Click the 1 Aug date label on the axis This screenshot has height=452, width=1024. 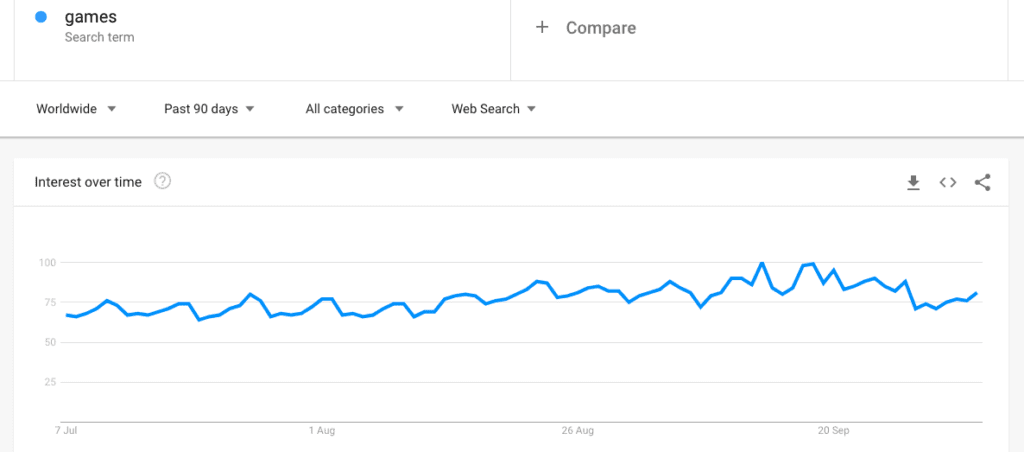(322, 431)
